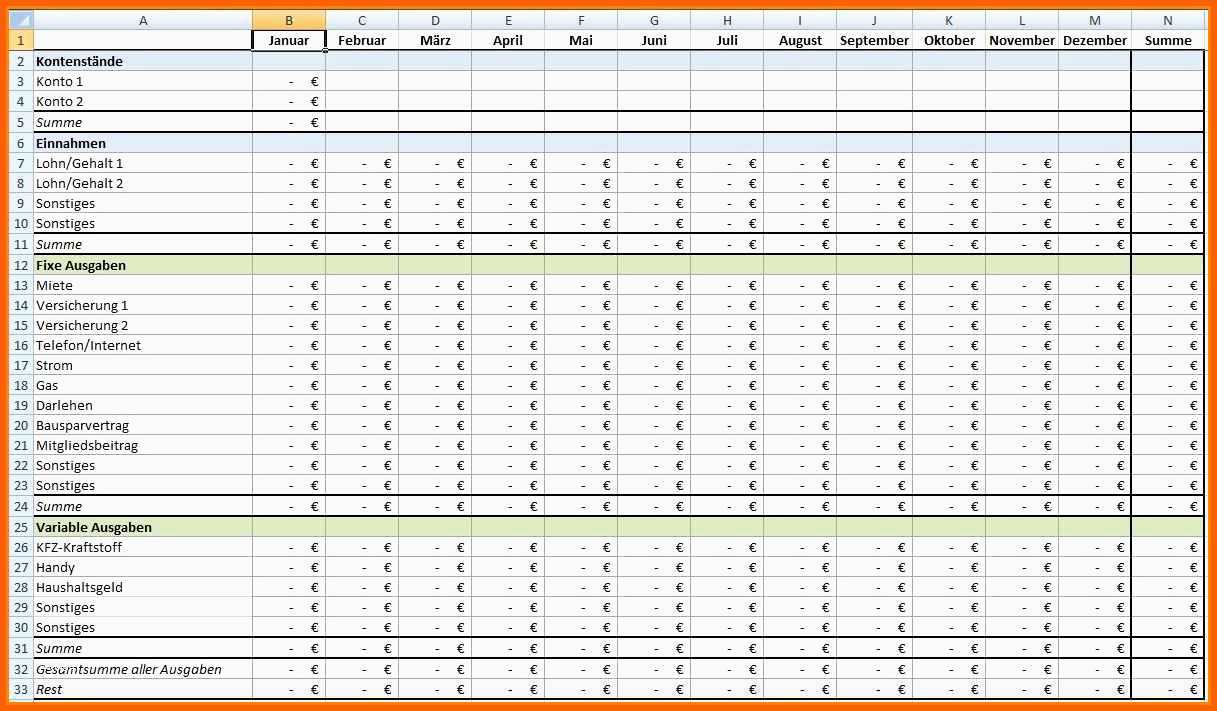
Task: Click the Oktober header cell
Action: click(x=949, y=40)
